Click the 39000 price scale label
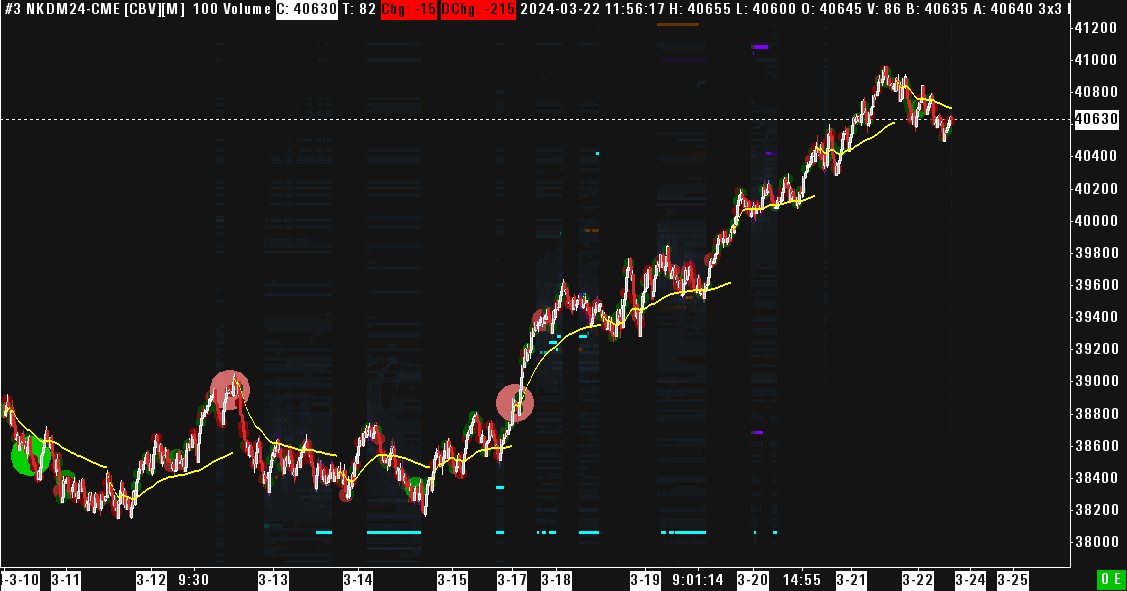 point(1095,382)
